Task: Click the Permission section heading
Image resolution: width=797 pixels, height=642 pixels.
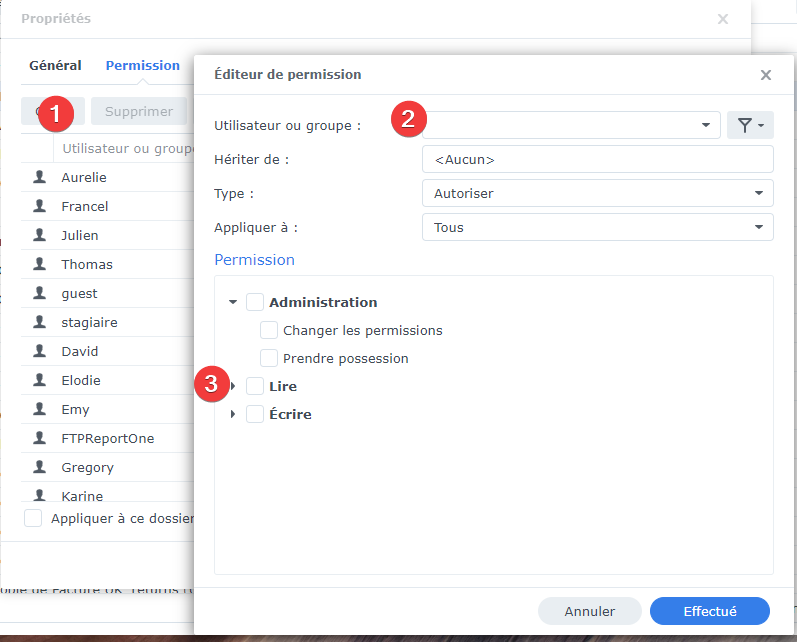Action: point(255,260)
